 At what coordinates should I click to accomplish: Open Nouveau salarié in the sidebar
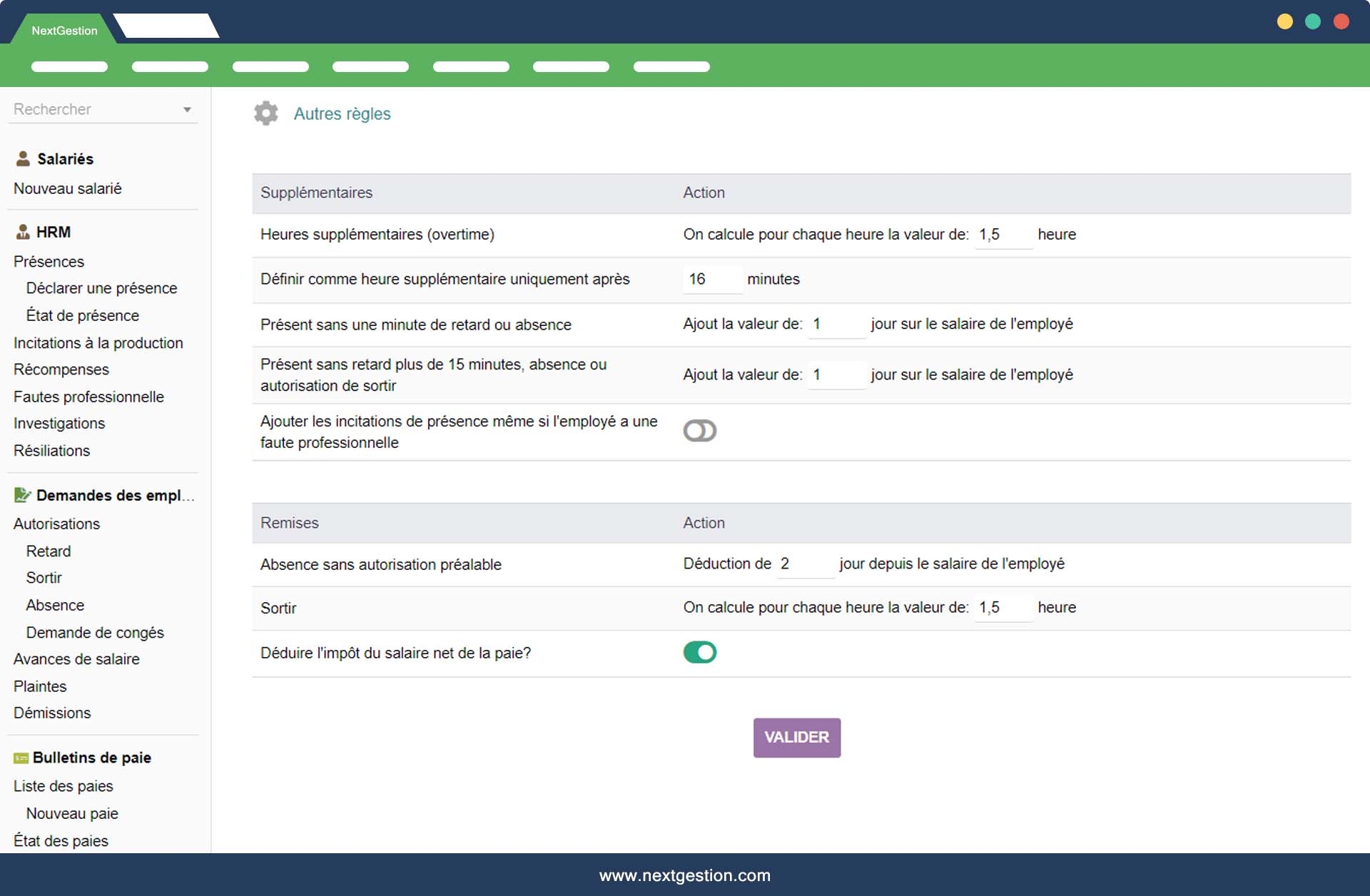68,188
